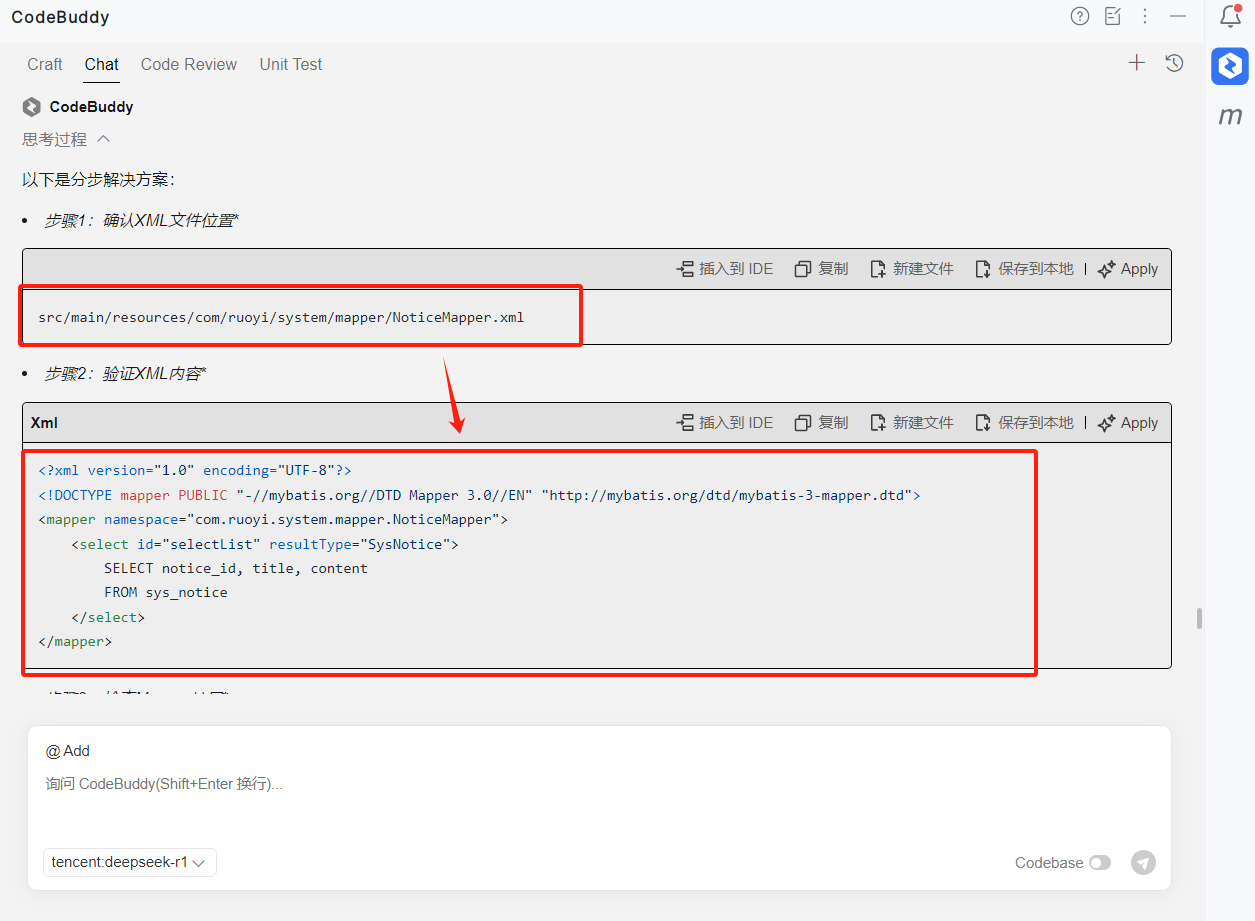Switch to the Unit Test tab
Image resolution: width=1255 pixels, height=921 pixels.
291,64
